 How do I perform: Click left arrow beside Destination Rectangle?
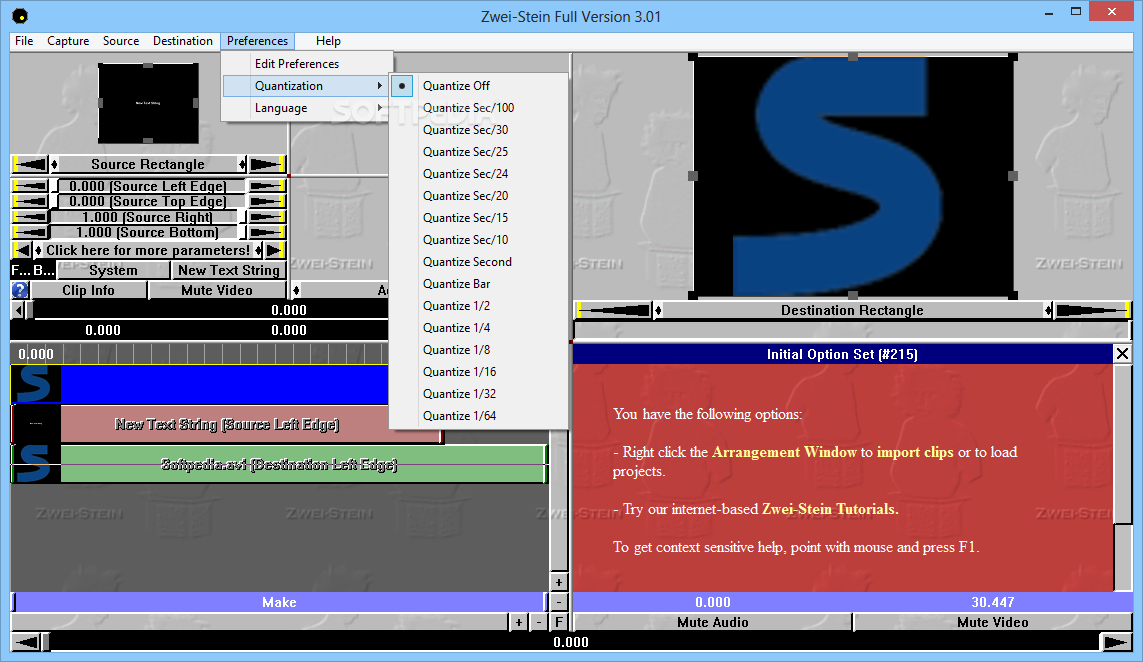tap(614, 311)
